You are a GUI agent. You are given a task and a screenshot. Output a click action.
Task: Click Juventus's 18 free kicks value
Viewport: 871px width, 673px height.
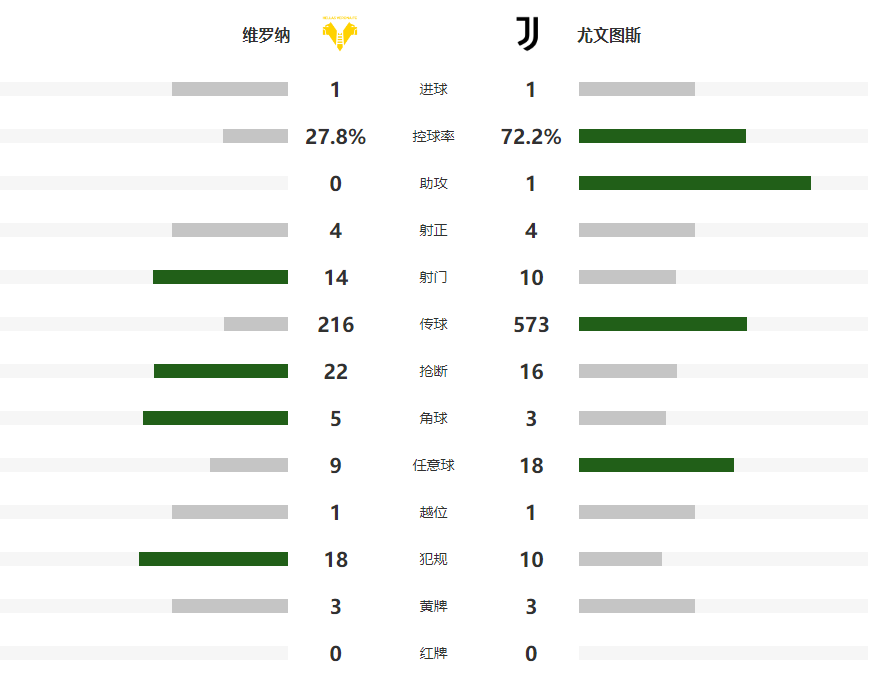pos(531,465)
